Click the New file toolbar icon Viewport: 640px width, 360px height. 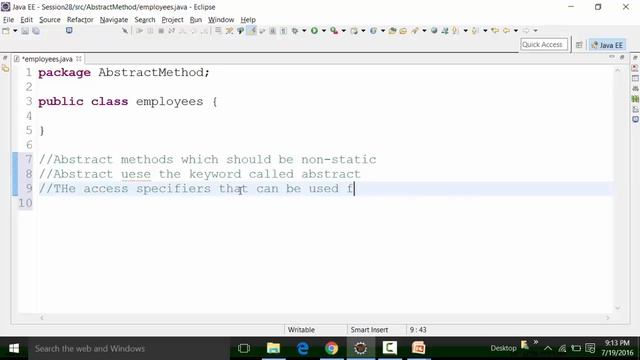click(x=6, y=31)
